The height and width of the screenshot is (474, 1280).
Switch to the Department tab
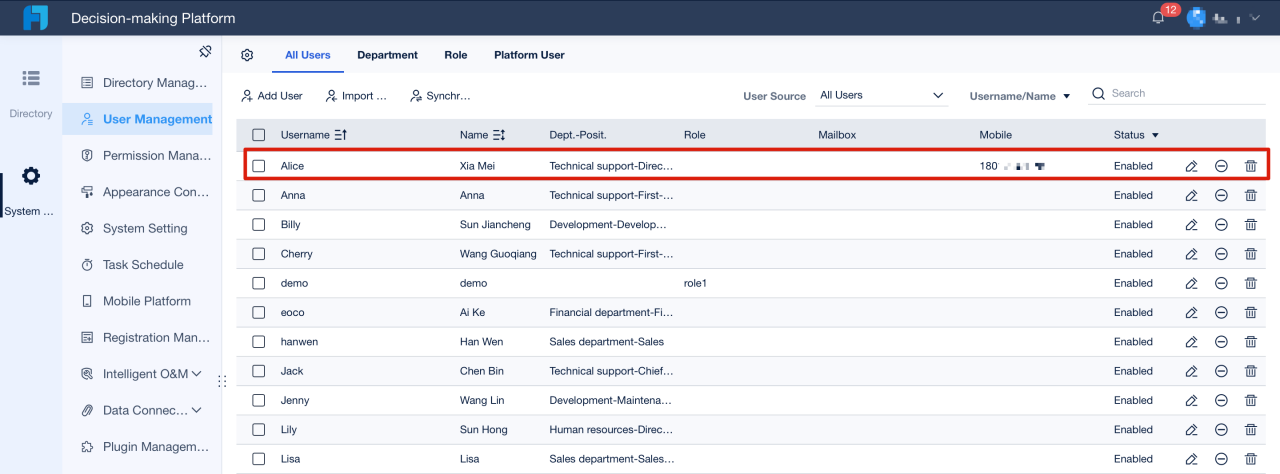(x=387, y=55)
